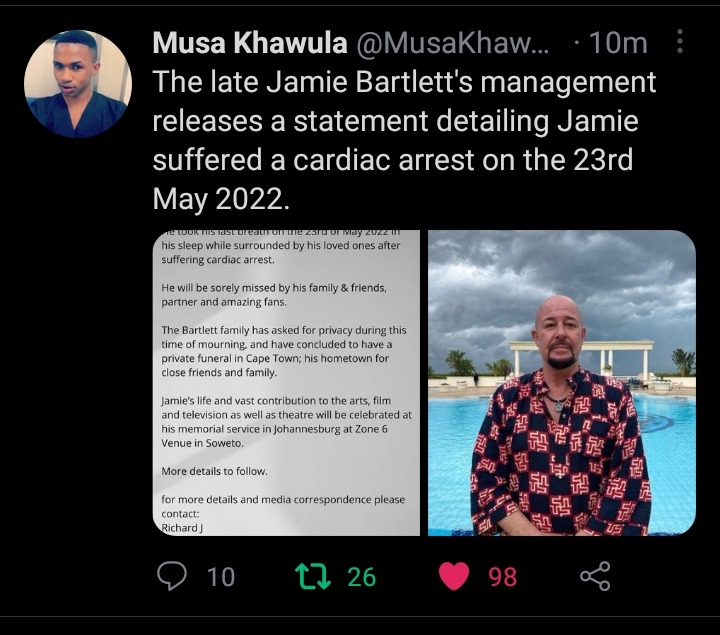Click the 'private funeral in Cape Town' line
This screenshot has height=635, width=720.
[x=275, y=358]
